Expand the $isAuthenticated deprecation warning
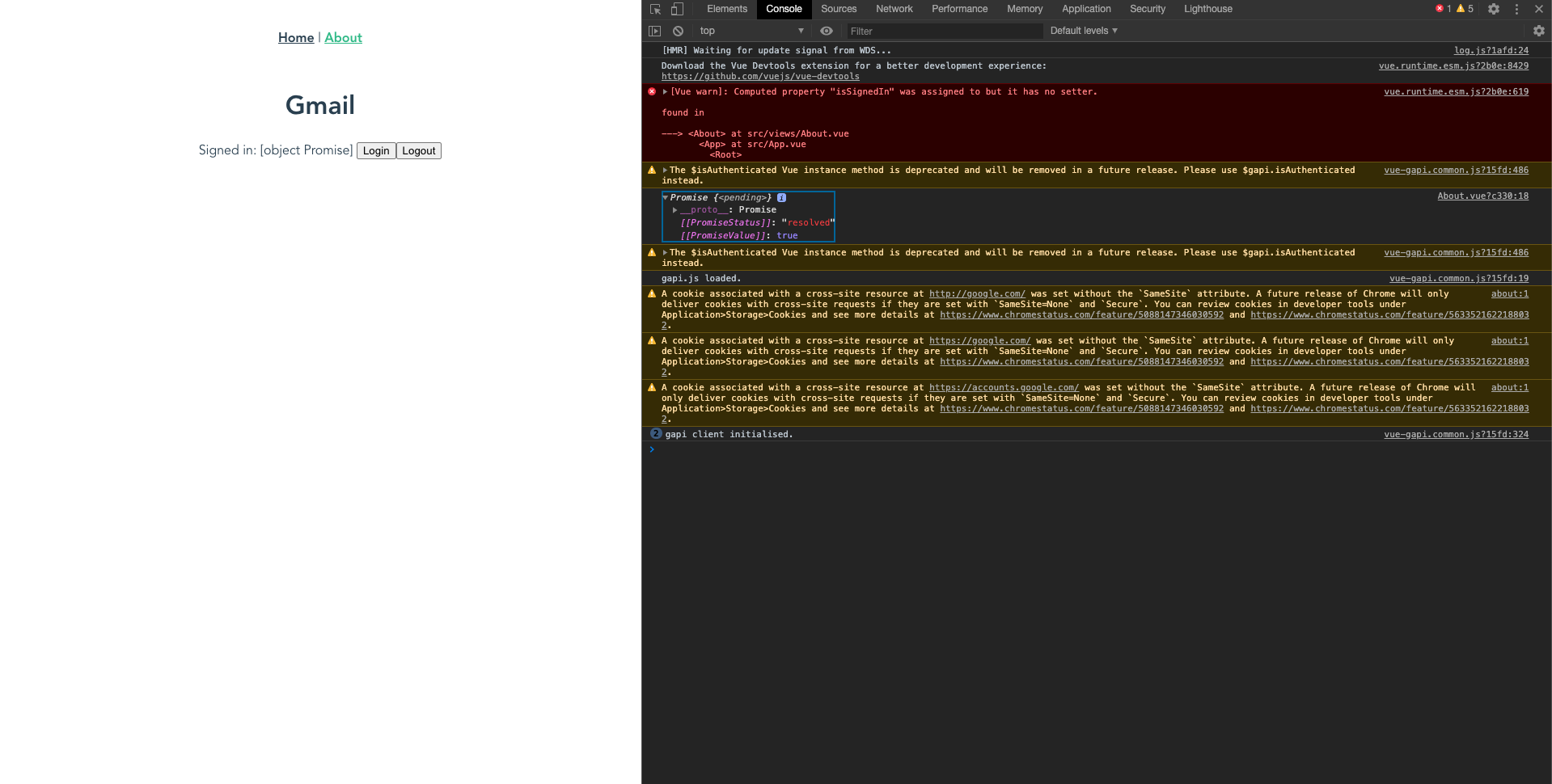The image size is (1552, 784). pyautogui.click(x=665, y=170)
